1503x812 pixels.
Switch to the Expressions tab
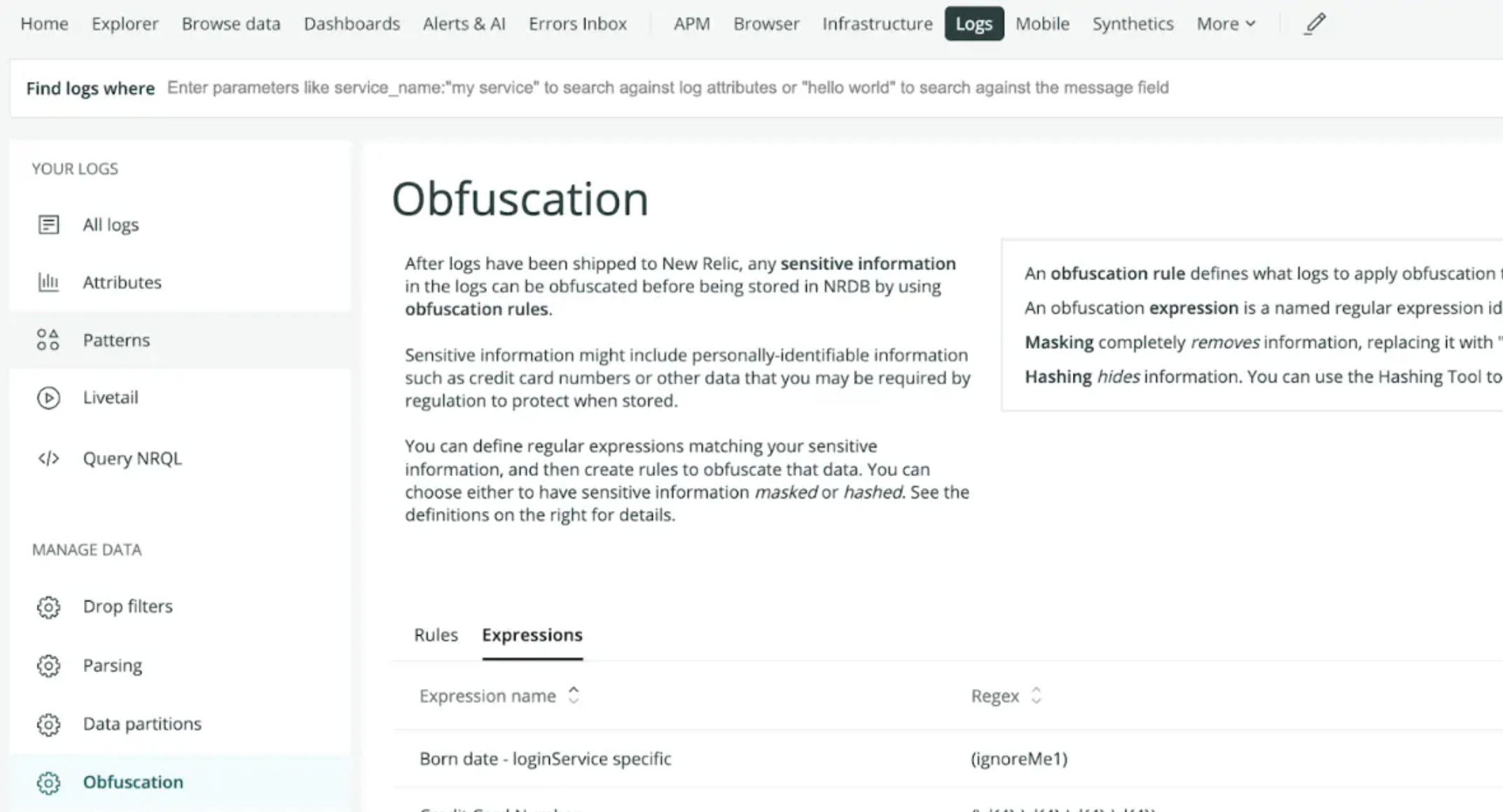pyautogui.click(x=532, y=634)
